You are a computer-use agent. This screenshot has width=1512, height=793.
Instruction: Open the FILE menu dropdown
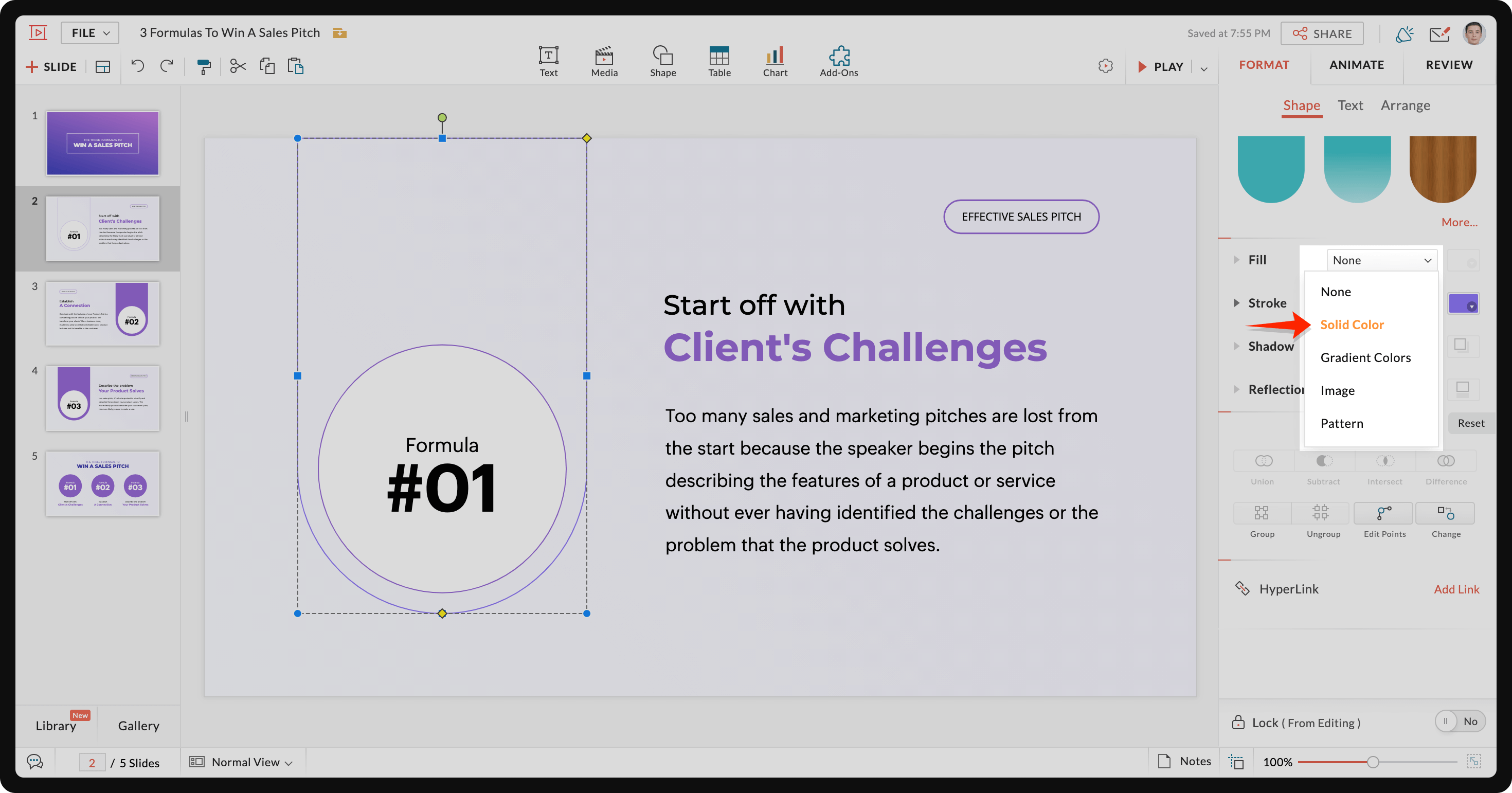[x=90, y=33]
